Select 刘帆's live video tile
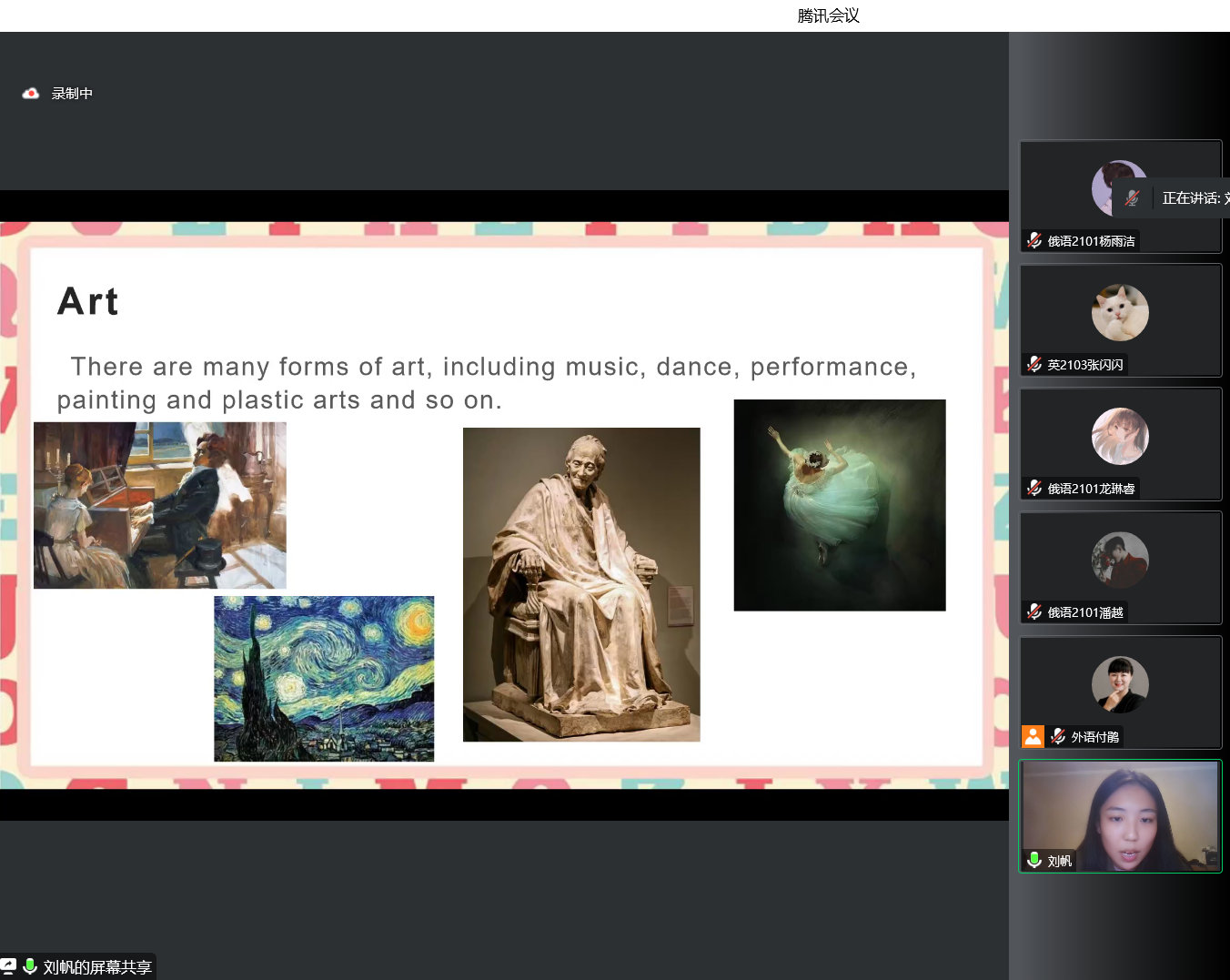This screenshot has width=1230, height=980. pos(1120,816)
